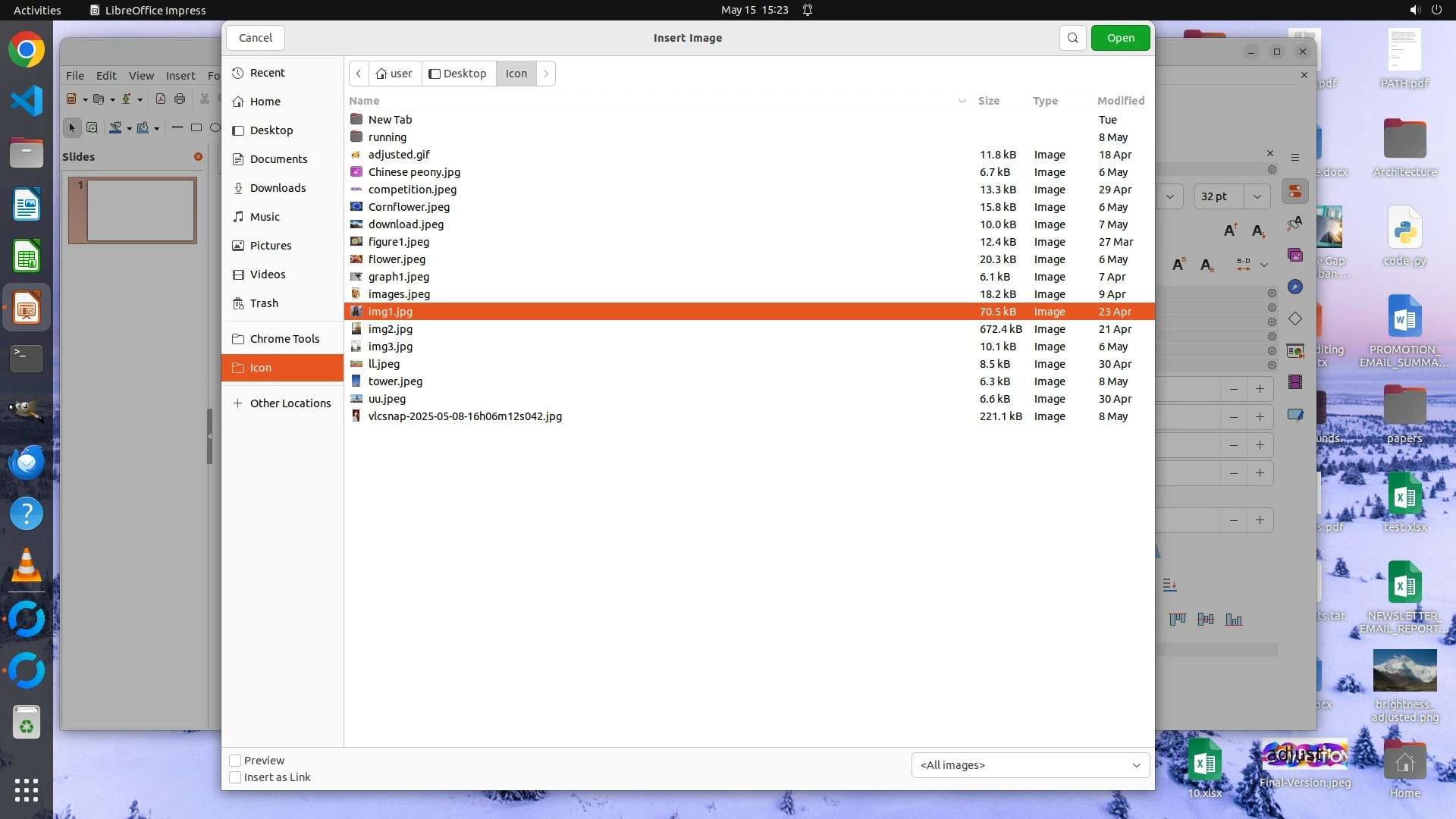The height and width of the screenshot is (819, 1456).
Task: Select the sidebar Gallery icon
Action: (1295, 256)
